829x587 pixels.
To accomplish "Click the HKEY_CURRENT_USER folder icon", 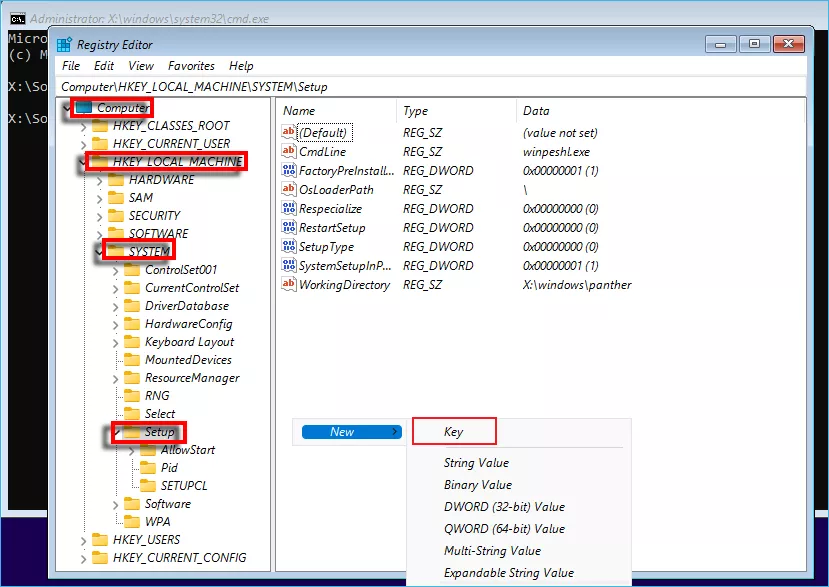I will [100, 144].
